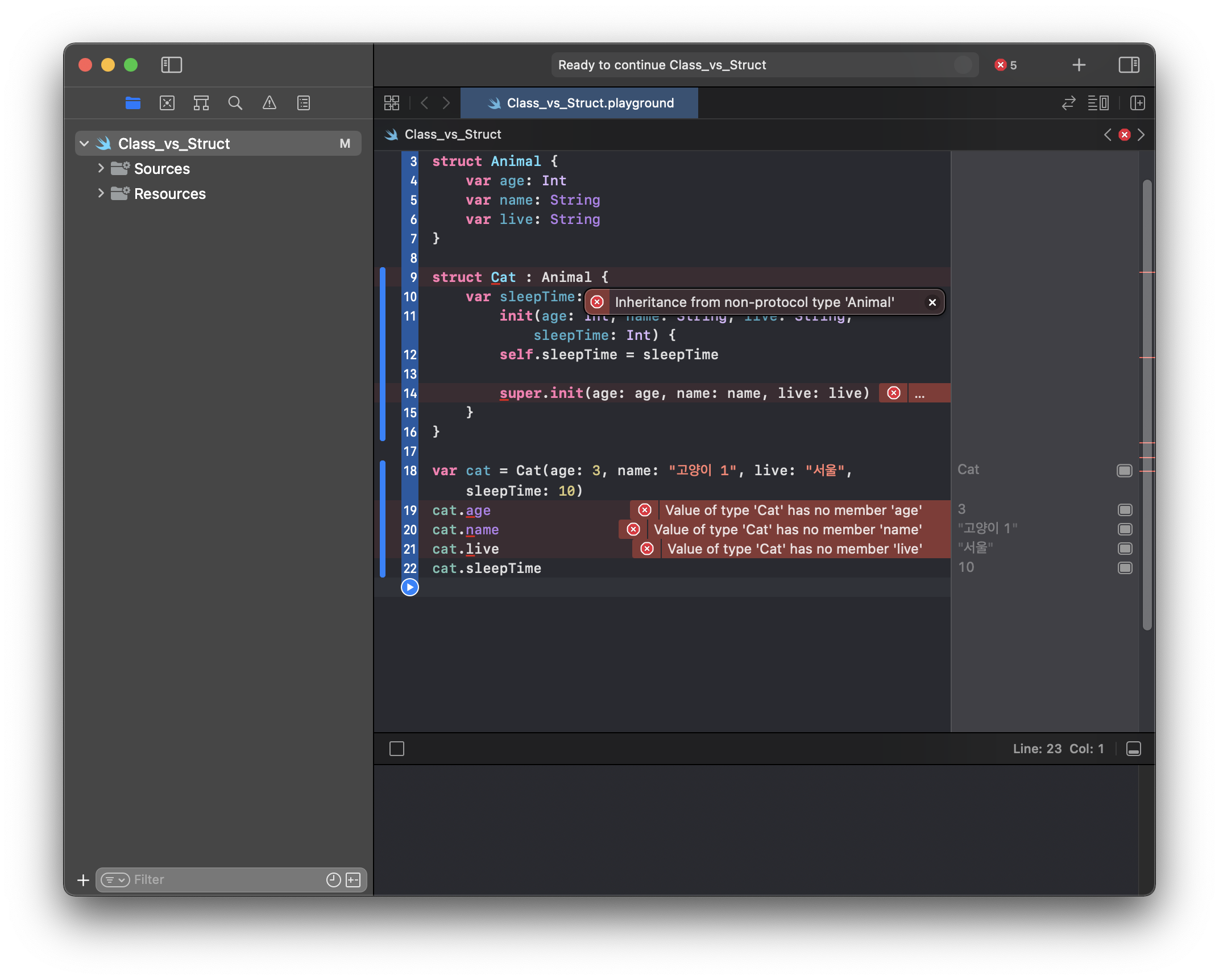Open the issue navigator warning icon
This screenshot has width=1219, height=980.
(x=269, y=103)
